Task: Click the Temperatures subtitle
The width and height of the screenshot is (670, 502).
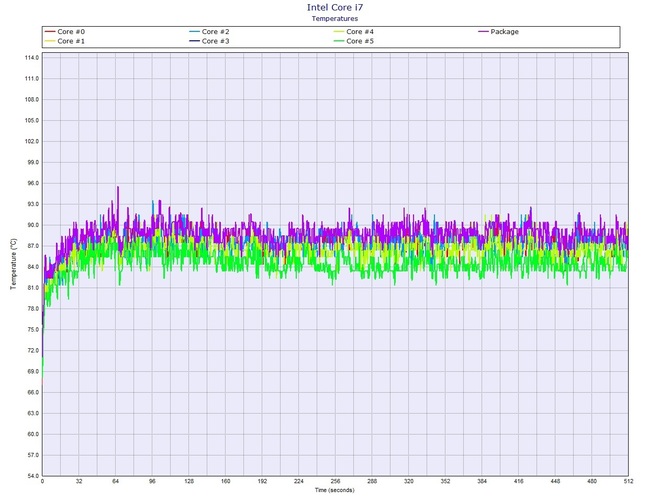Action: [335, 18]
